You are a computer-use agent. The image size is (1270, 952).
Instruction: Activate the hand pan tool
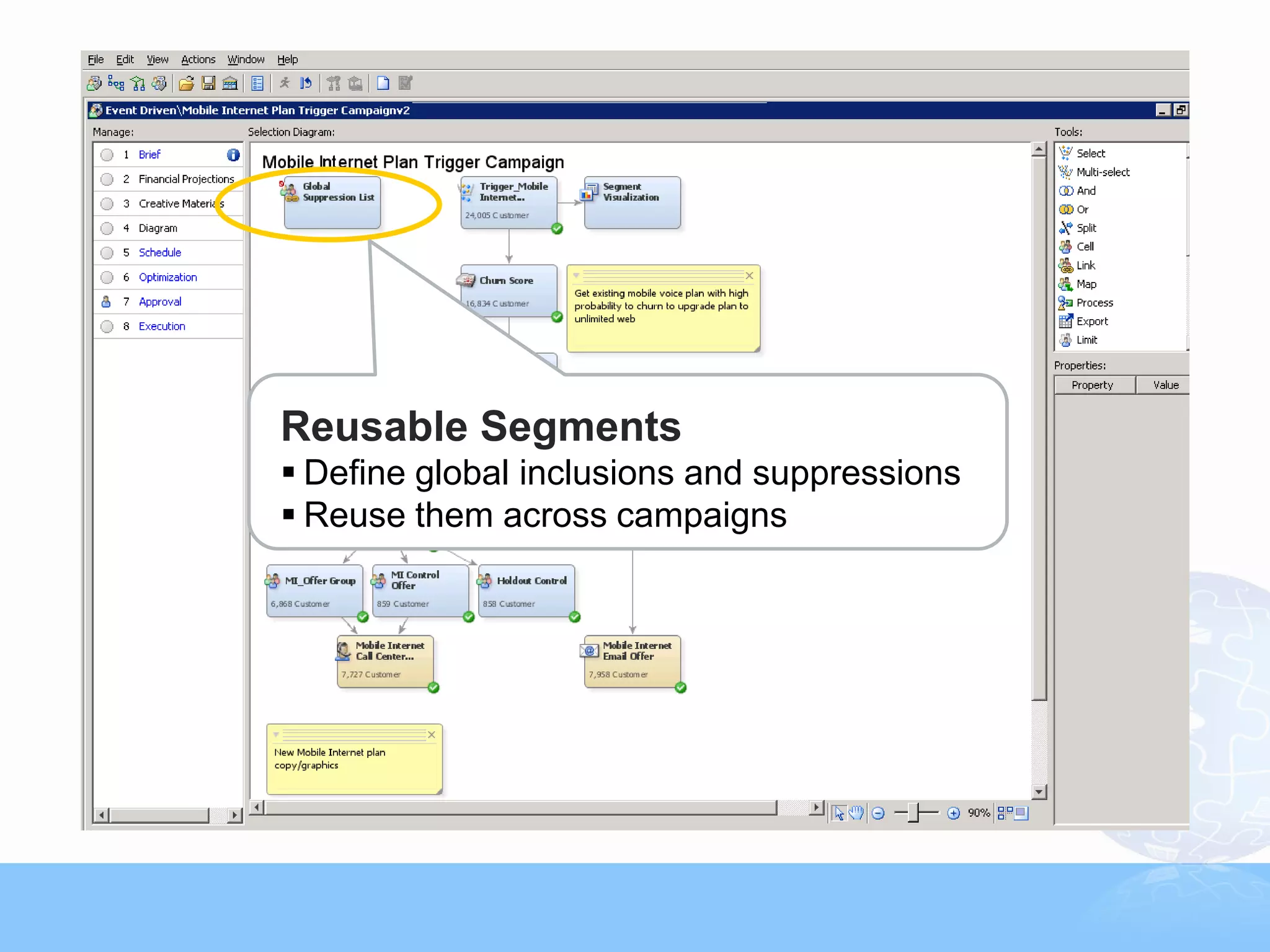[x=856, y=813]
